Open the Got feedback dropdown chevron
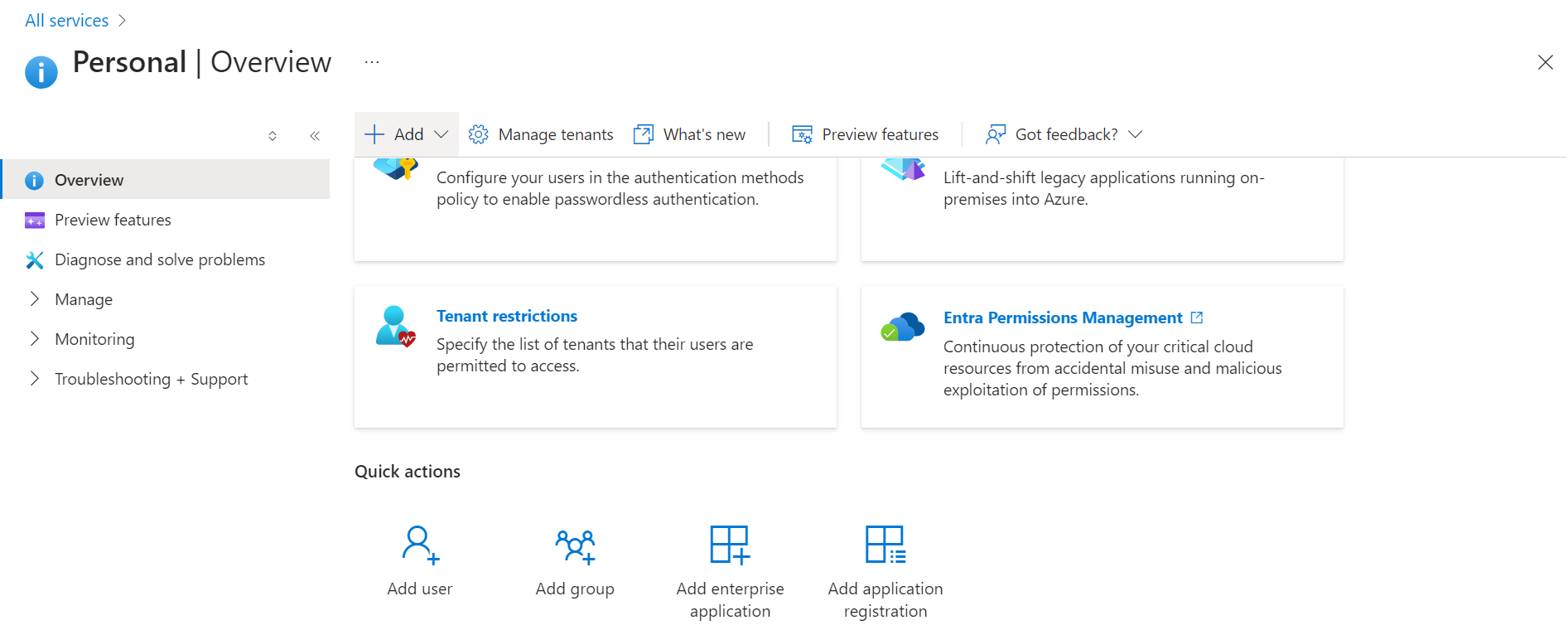 click(x=1136, y=134)
